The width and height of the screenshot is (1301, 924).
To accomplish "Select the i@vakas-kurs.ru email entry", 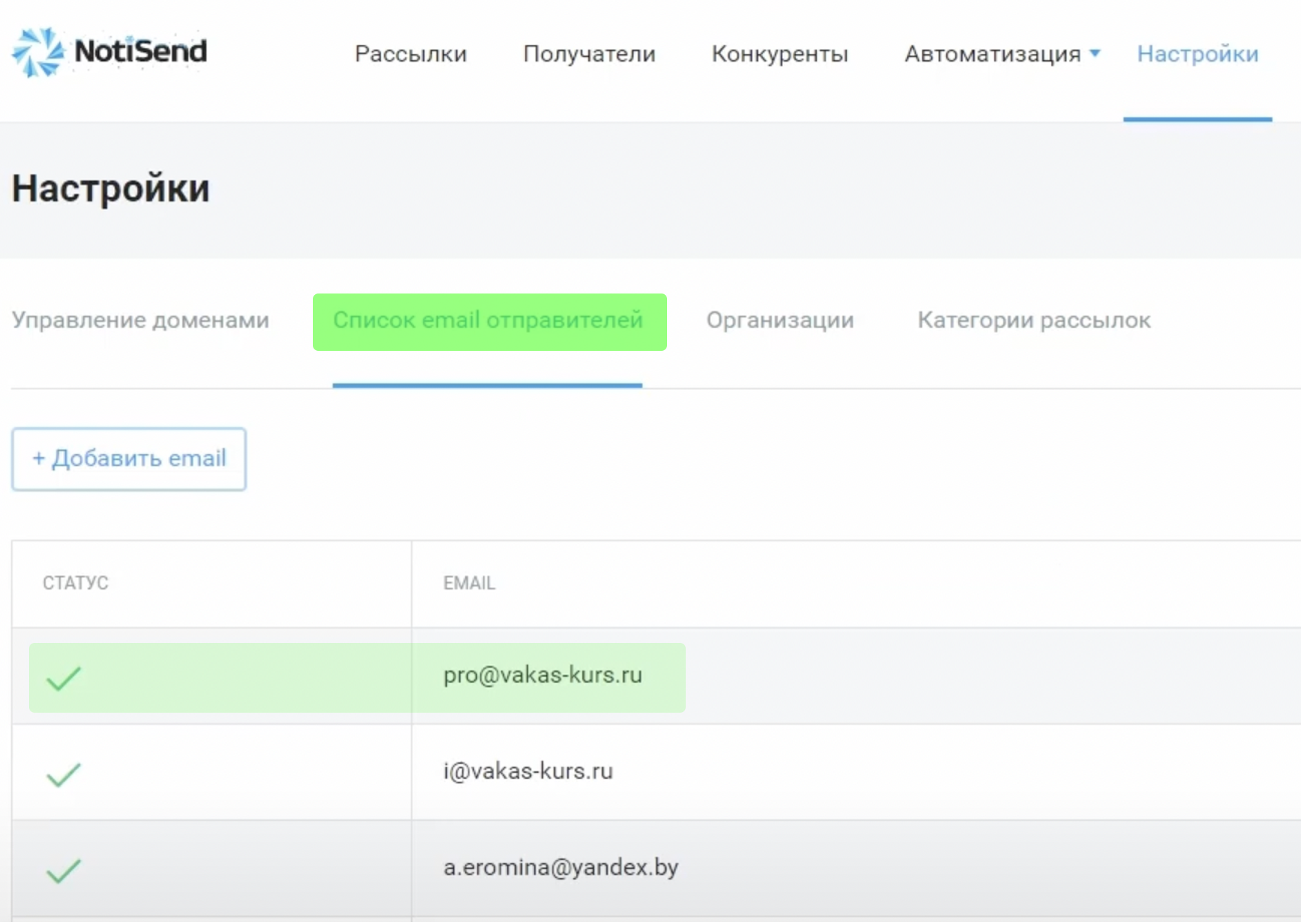I will point(528,771).
